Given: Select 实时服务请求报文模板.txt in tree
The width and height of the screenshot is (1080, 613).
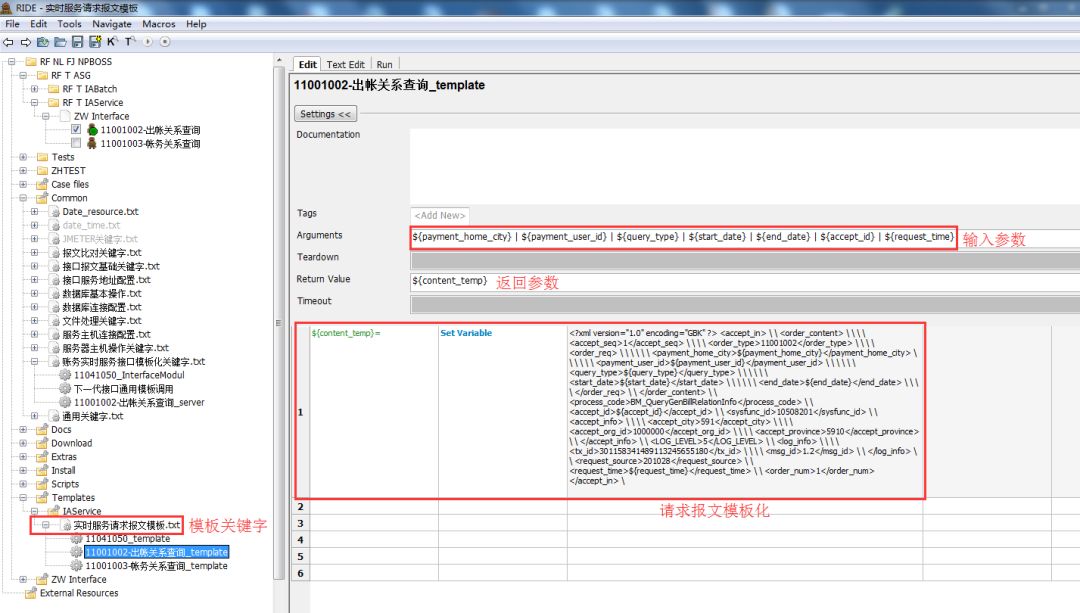Looking at the screenshot, I should [x=126, y=525].
